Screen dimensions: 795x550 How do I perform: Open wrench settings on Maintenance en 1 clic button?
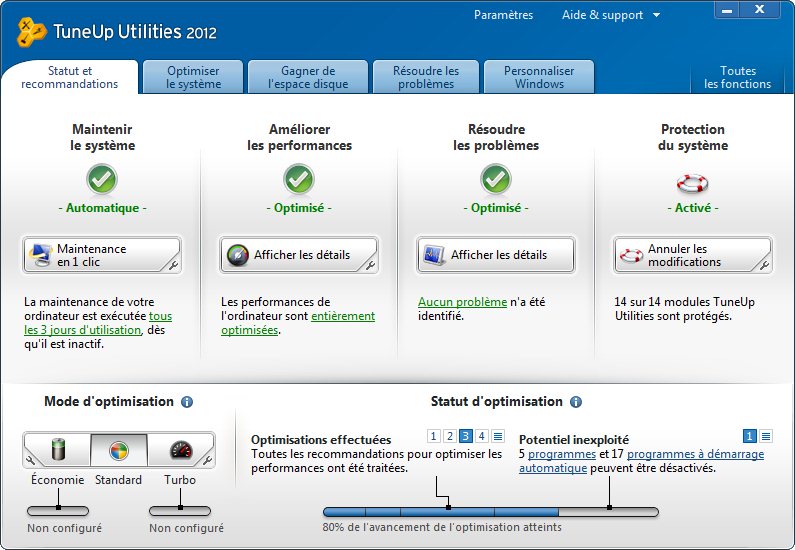173,265
